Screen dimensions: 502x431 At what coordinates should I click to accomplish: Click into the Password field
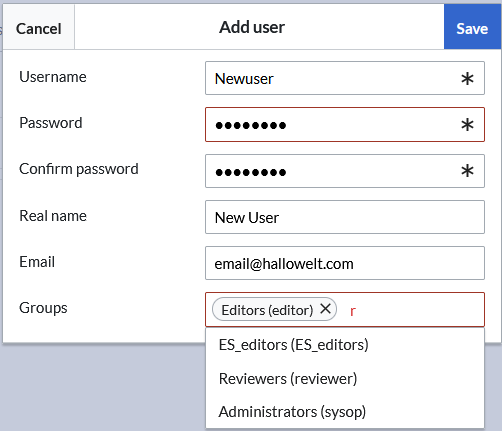pyautogui.click(x=345, y=124)
